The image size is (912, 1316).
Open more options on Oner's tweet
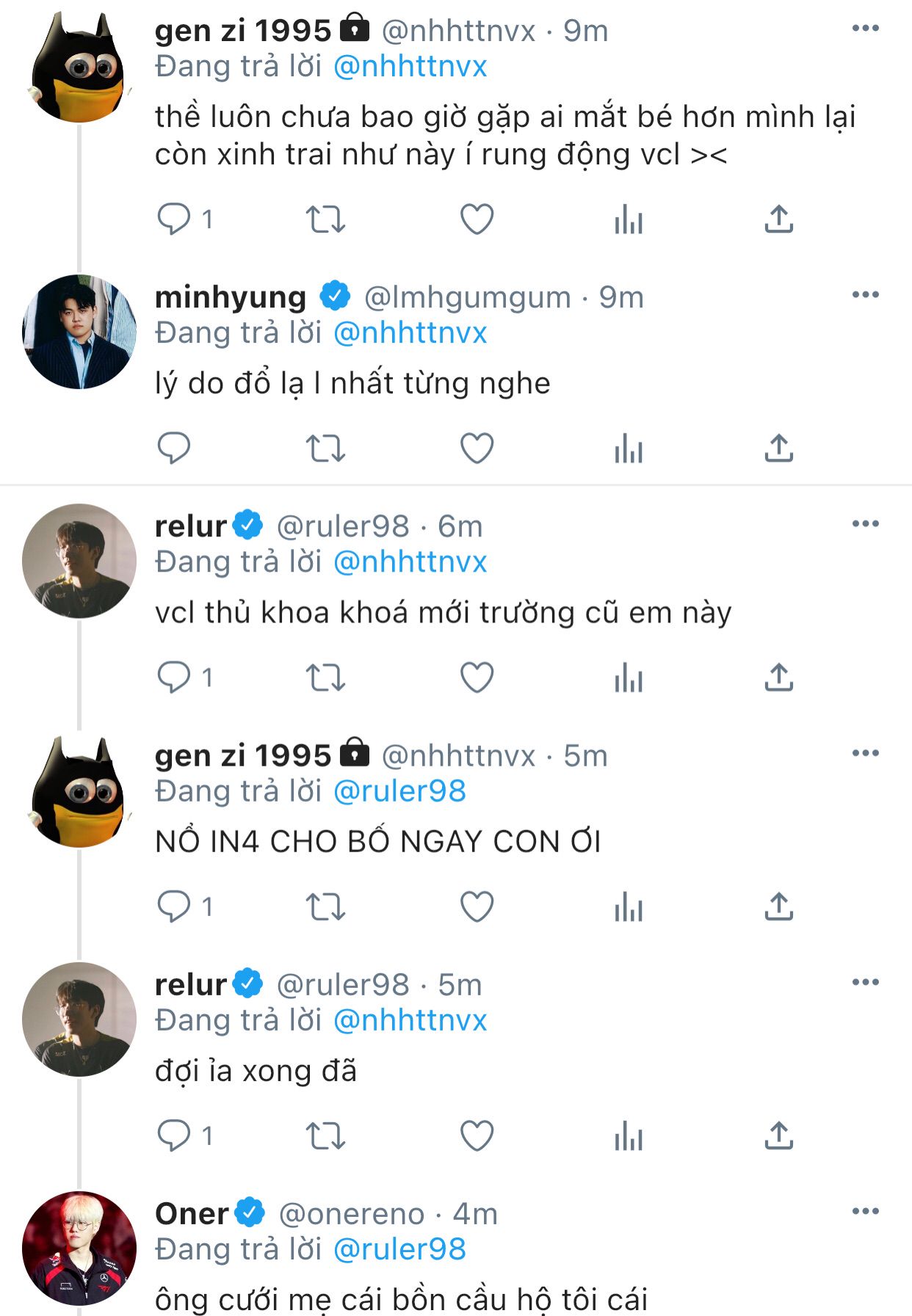[865, 1211]
